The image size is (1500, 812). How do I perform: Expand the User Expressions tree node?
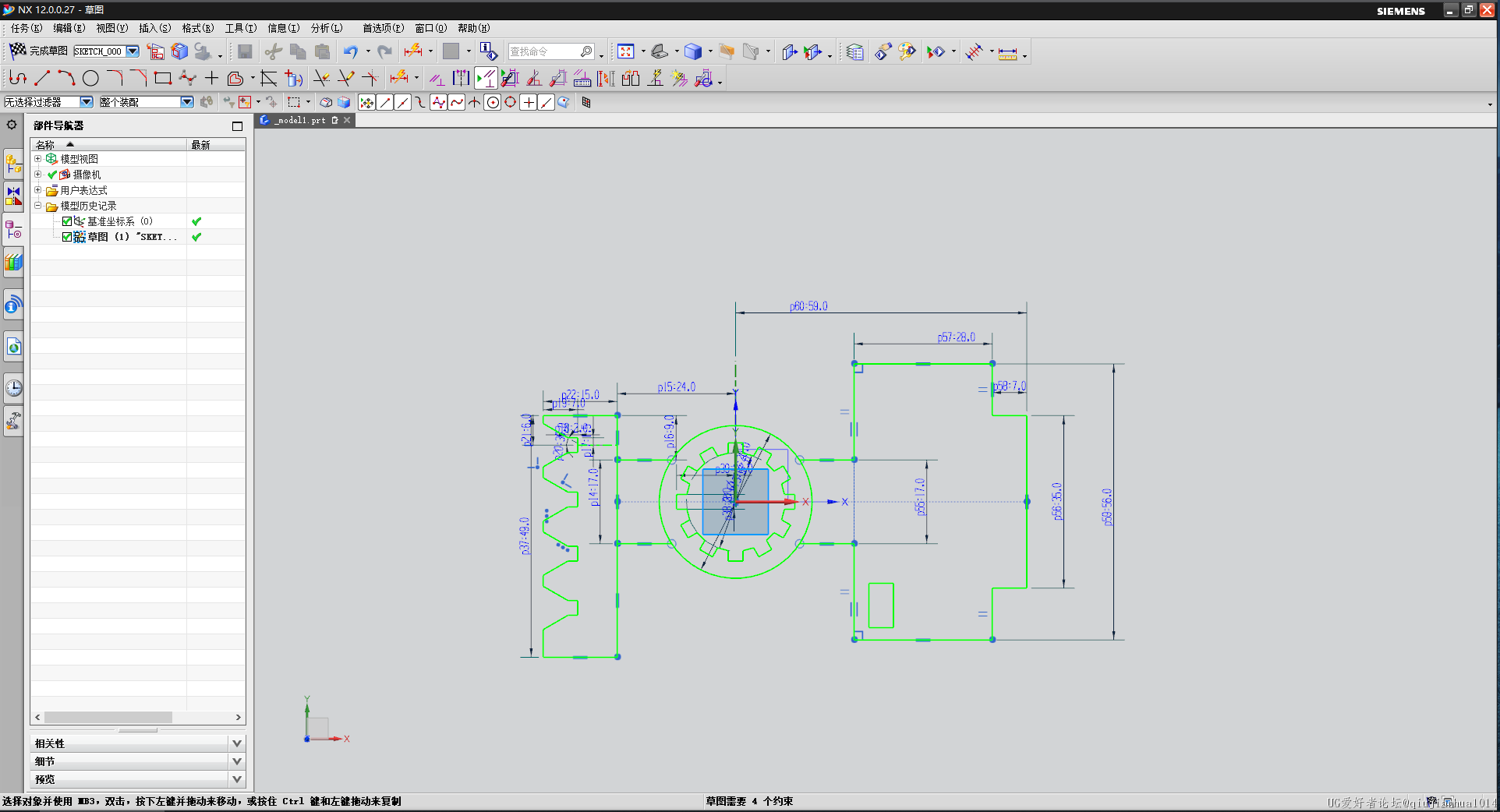(x=37, y=190)
